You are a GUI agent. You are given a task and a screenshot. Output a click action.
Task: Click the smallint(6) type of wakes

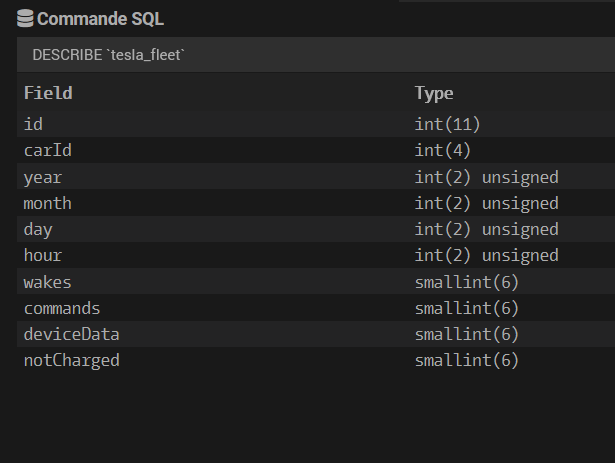pyautogui.click(x=467, y=282)
